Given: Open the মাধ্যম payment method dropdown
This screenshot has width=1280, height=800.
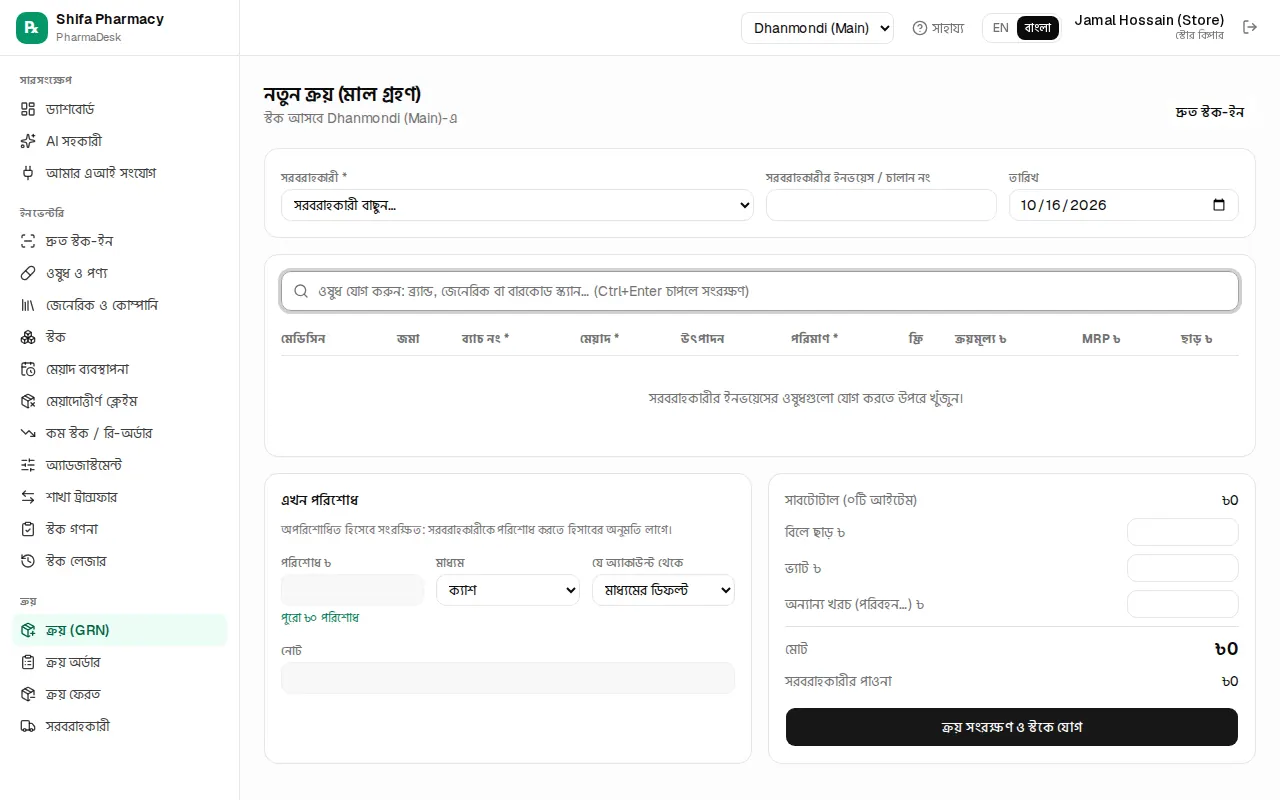Looking at the screenshot, I should 508,590.
